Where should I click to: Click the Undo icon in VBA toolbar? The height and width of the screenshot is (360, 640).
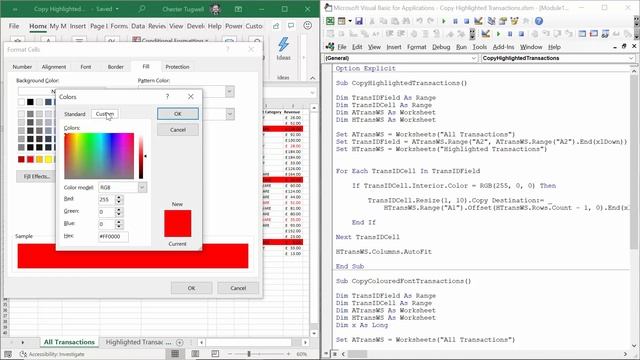click(419, 21)
